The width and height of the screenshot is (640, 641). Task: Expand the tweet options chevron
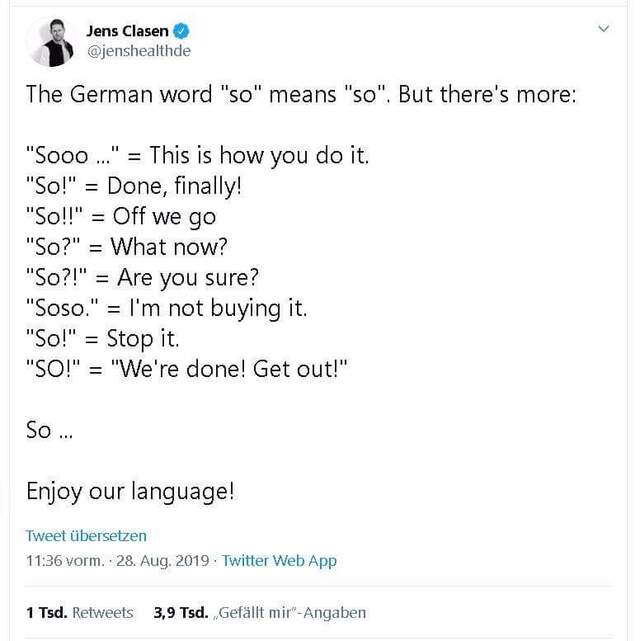pos(603,30)
